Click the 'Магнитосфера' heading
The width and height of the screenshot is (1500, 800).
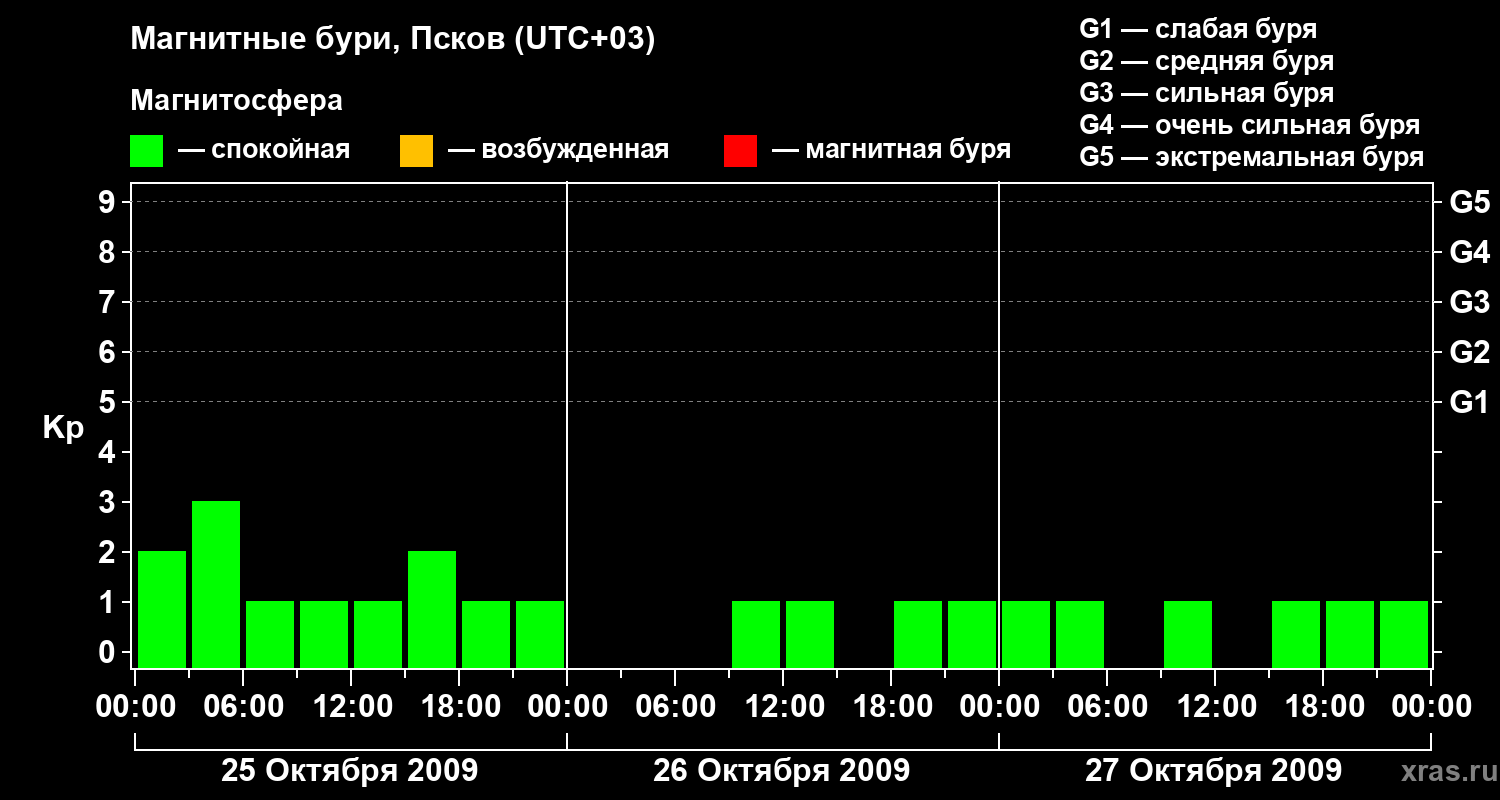(x=236, y=101)
